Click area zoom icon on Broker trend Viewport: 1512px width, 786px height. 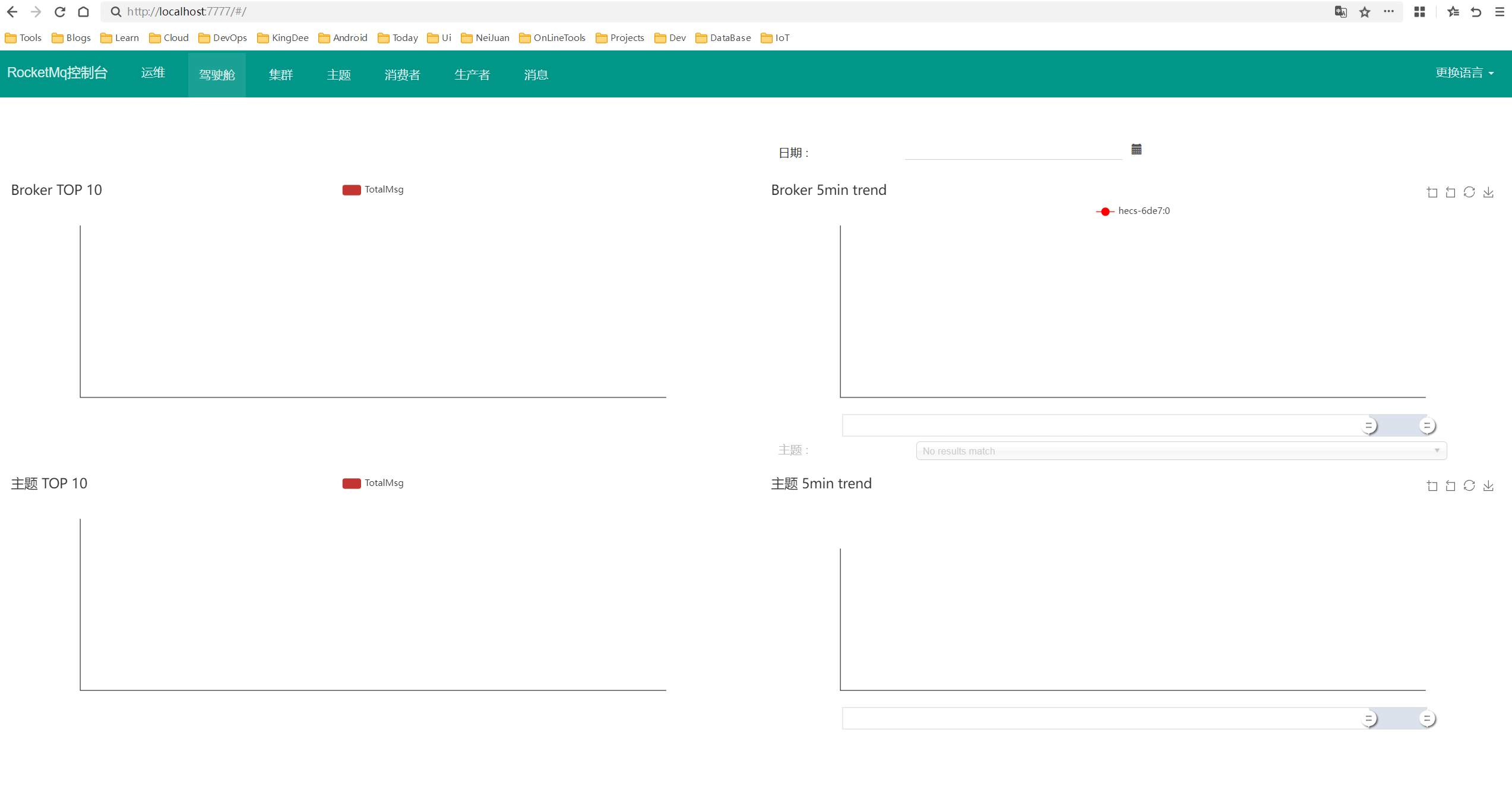pyautogui.click(x=1432, y=192)
